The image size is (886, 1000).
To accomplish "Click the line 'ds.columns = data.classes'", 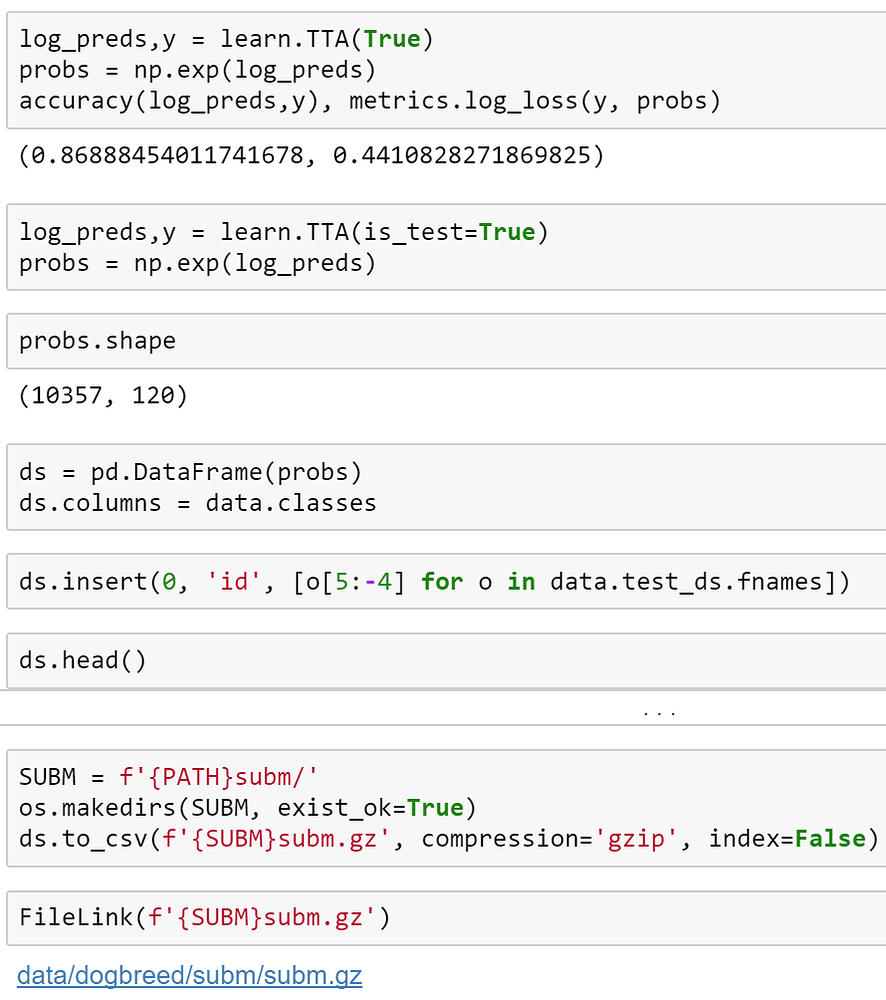I will coord(198,503).
